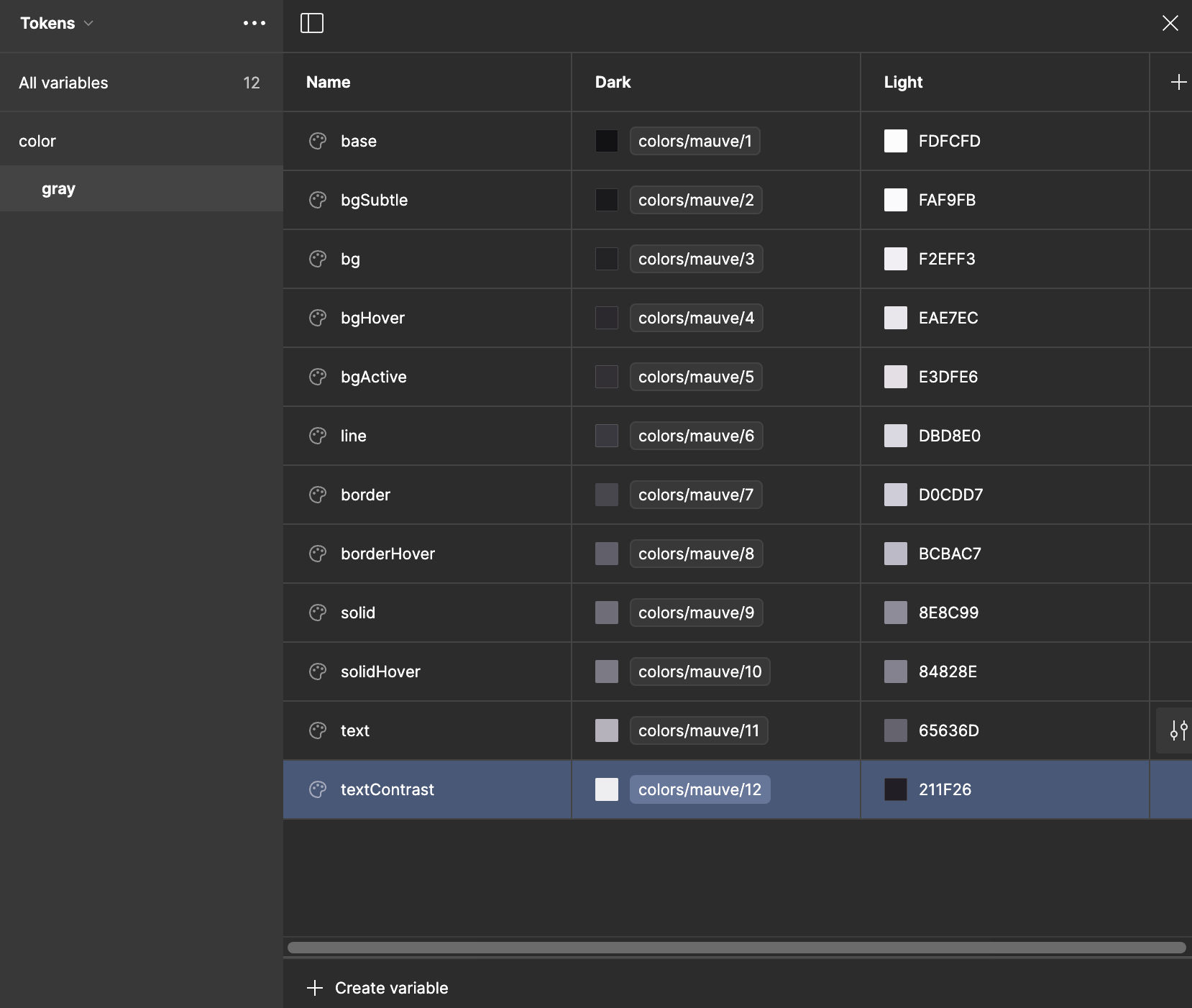
Task: Select All variables group
Action: click(141, 83)
